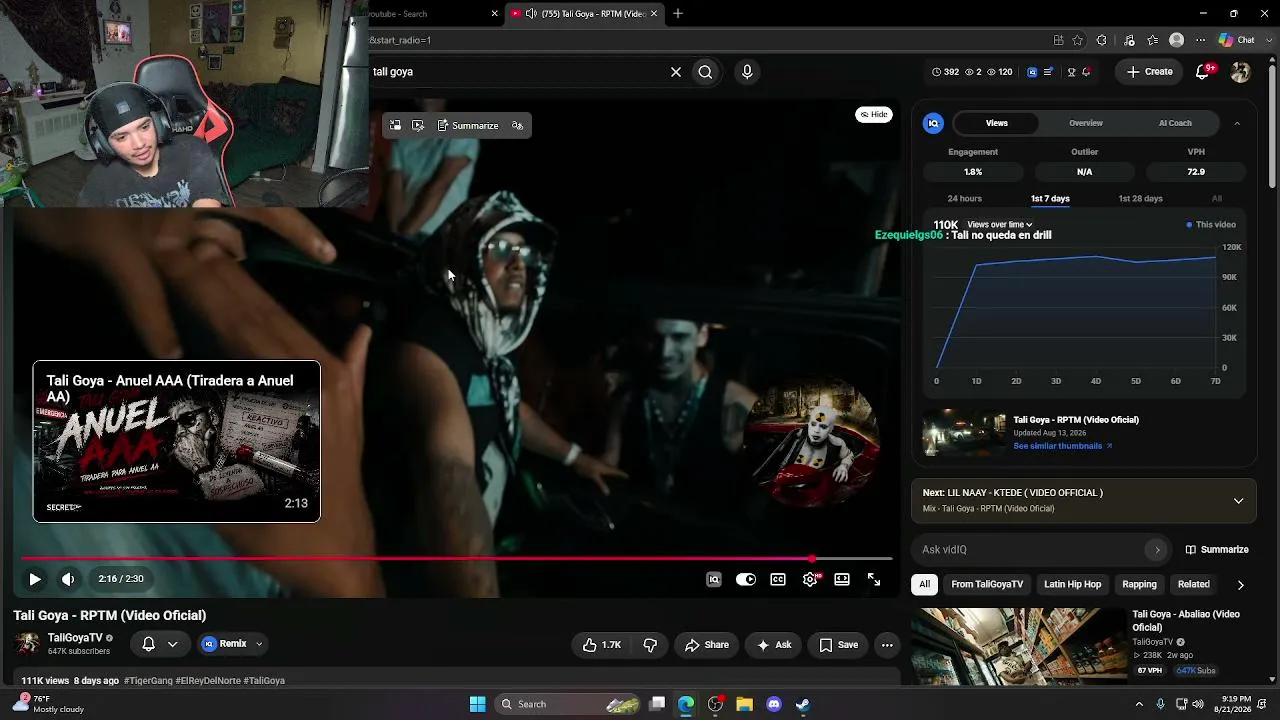Click the YouTube search magnifier button
Viewport: 1280px width, 720px height.
point(706,72)
